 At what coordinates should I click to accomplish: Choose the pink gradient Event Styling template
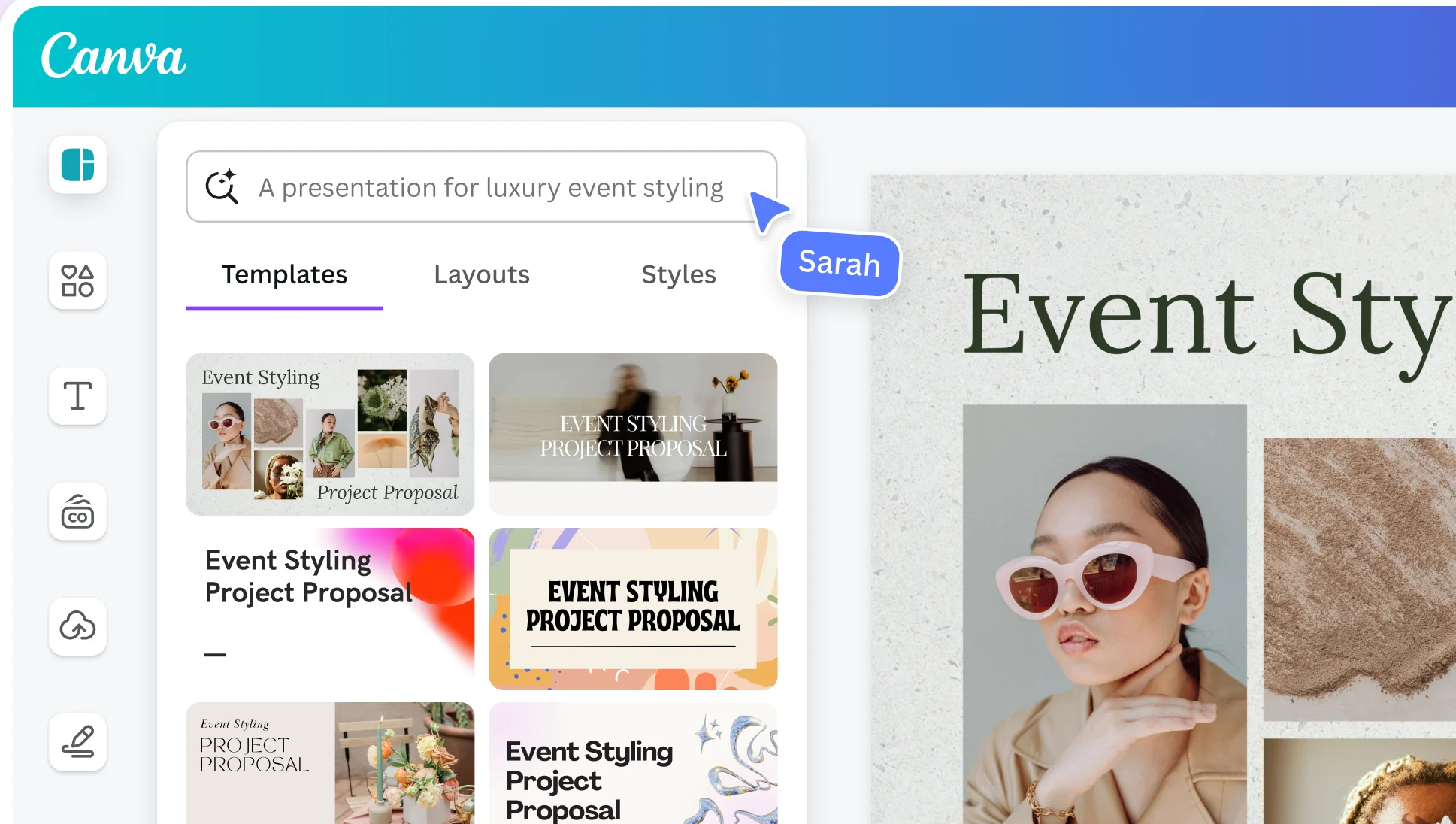(330, 609)
